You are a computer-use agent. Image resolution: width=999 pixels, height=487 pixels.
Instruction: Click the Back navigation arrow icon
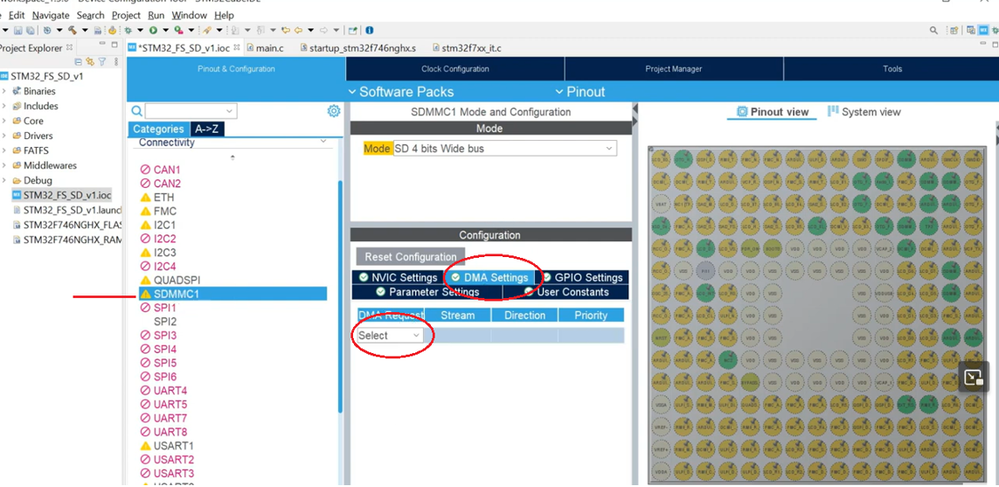point(298,30)
